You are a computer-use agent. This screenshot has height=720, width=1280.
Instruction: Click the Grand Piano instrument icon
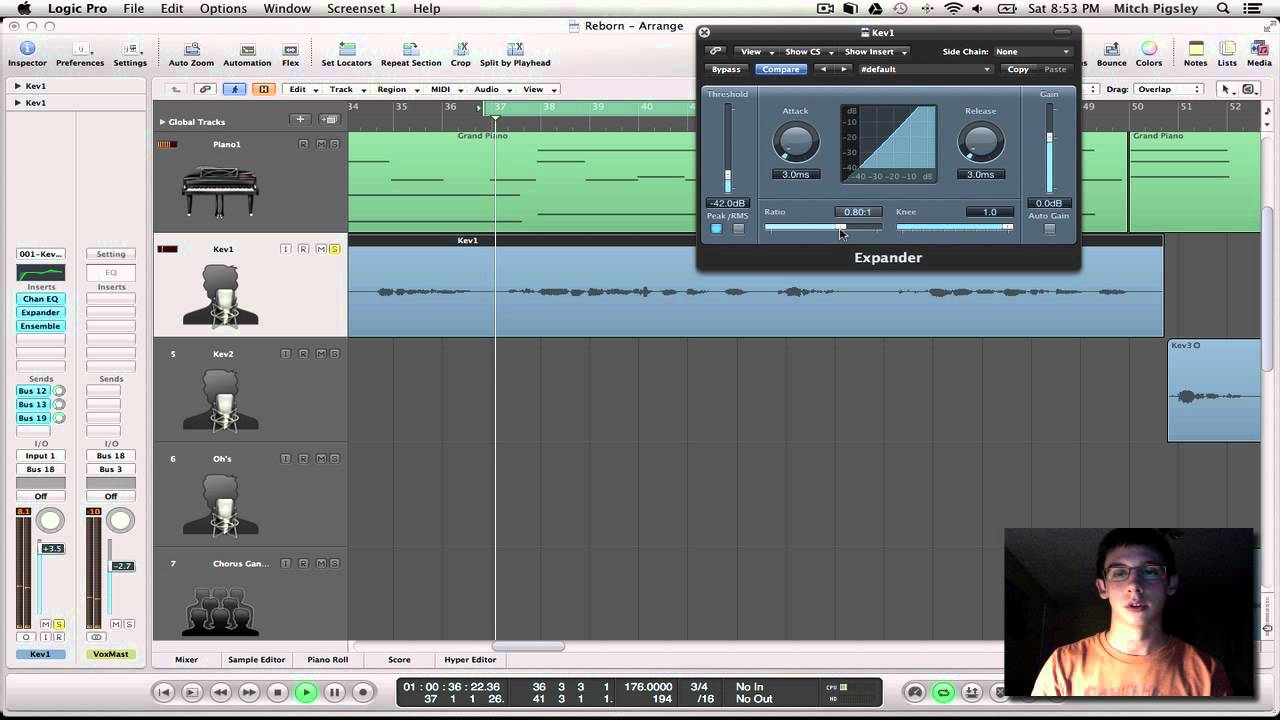(x=221, y=190)
